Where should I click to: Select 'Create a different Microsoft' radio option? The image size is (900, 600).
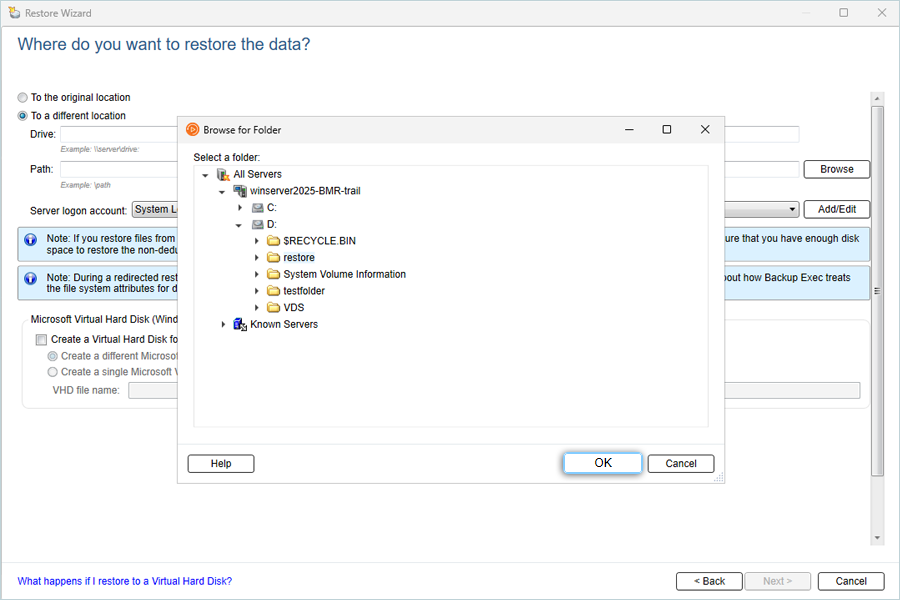click(53, 356)
